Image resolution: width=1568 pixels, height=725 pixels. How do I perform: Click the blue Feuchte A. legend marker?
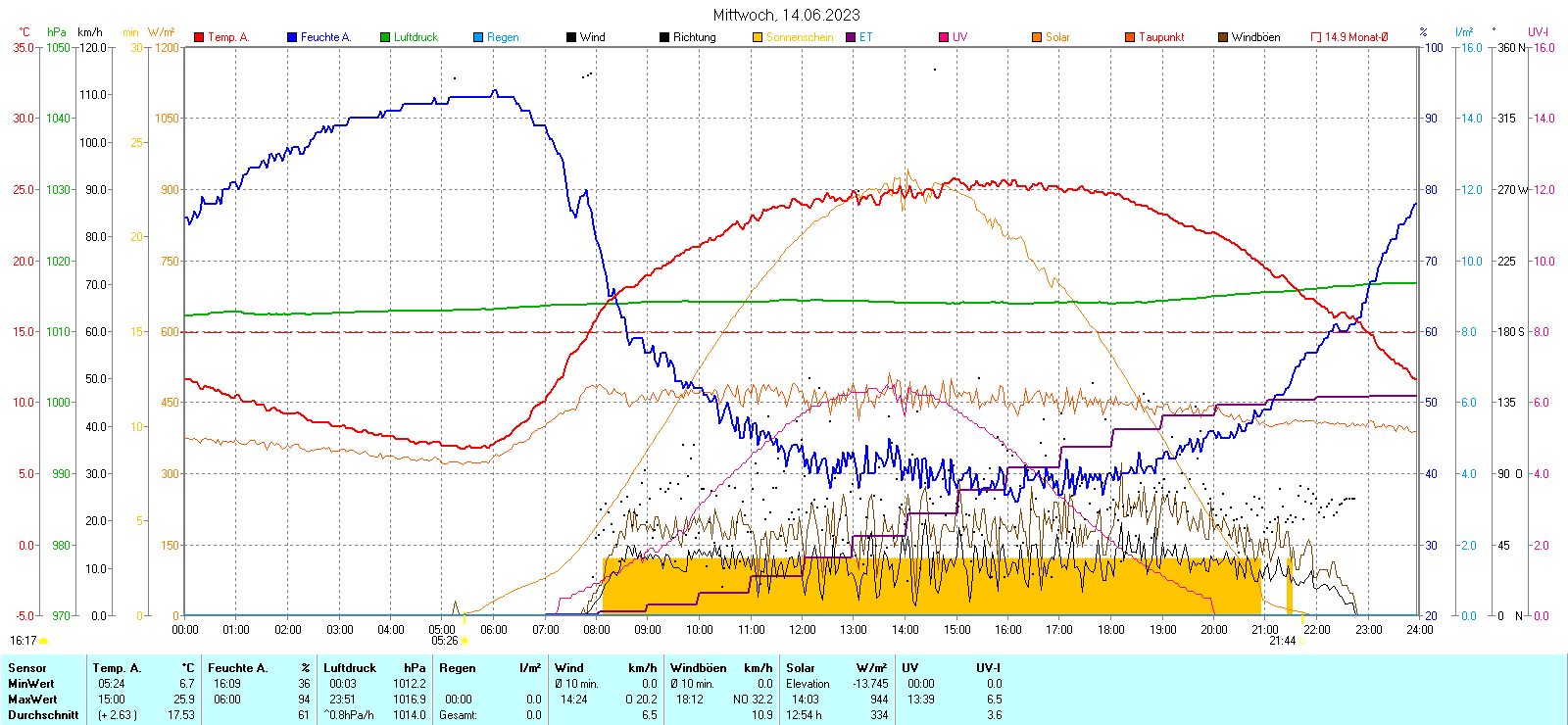coord(292,37)
